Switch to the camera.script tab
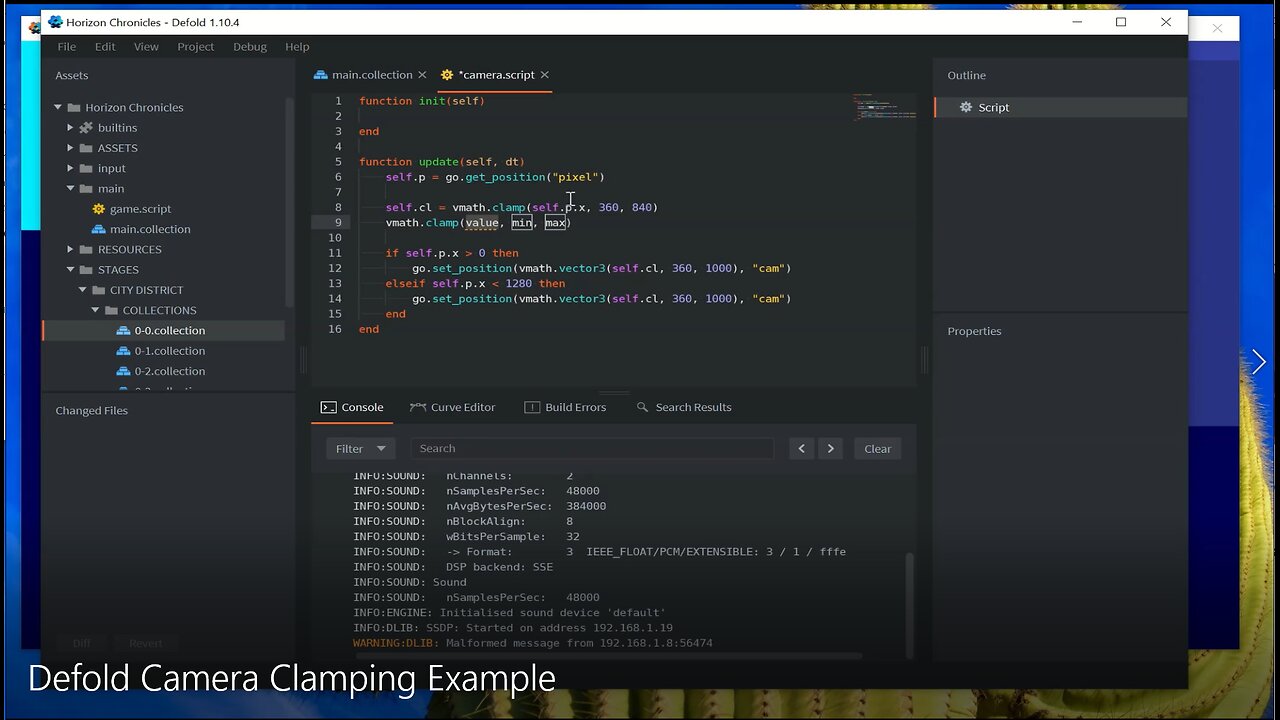This screenshot has height=720, width=1280. click(497, 75)
